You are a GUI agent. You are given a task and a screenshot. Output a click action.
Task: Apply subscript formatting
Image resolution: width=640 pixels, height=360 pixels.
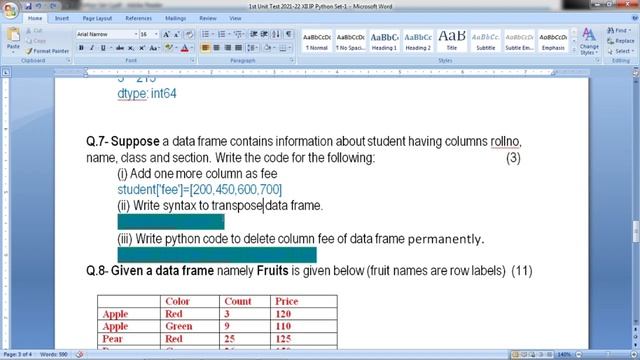coord(131,48)
